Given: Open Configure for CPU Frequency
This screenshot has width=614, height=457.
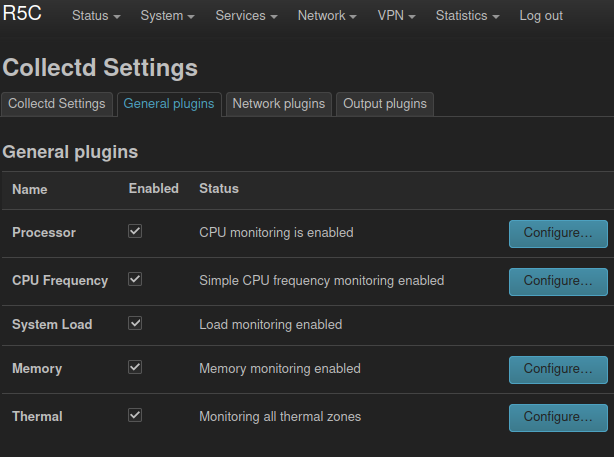Looking at the screenshot, I should [558, 282].
